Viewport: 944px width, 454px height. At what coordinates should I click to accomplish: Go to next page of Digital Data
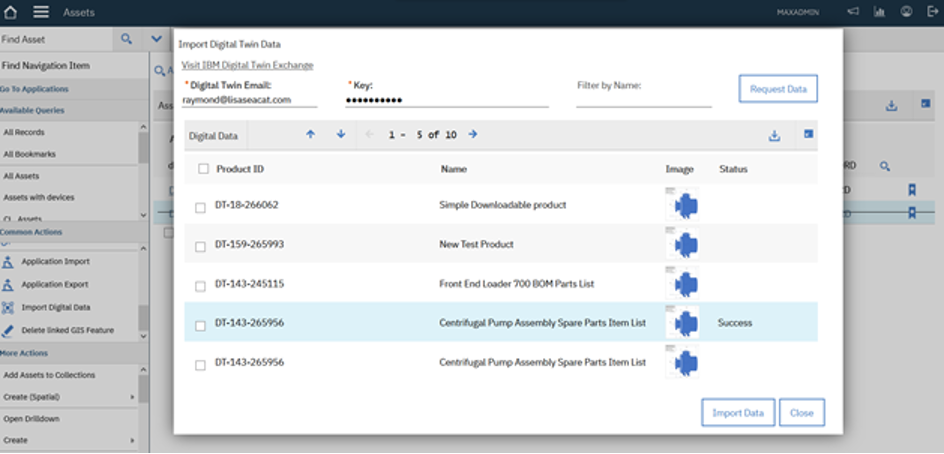point(473,135)
